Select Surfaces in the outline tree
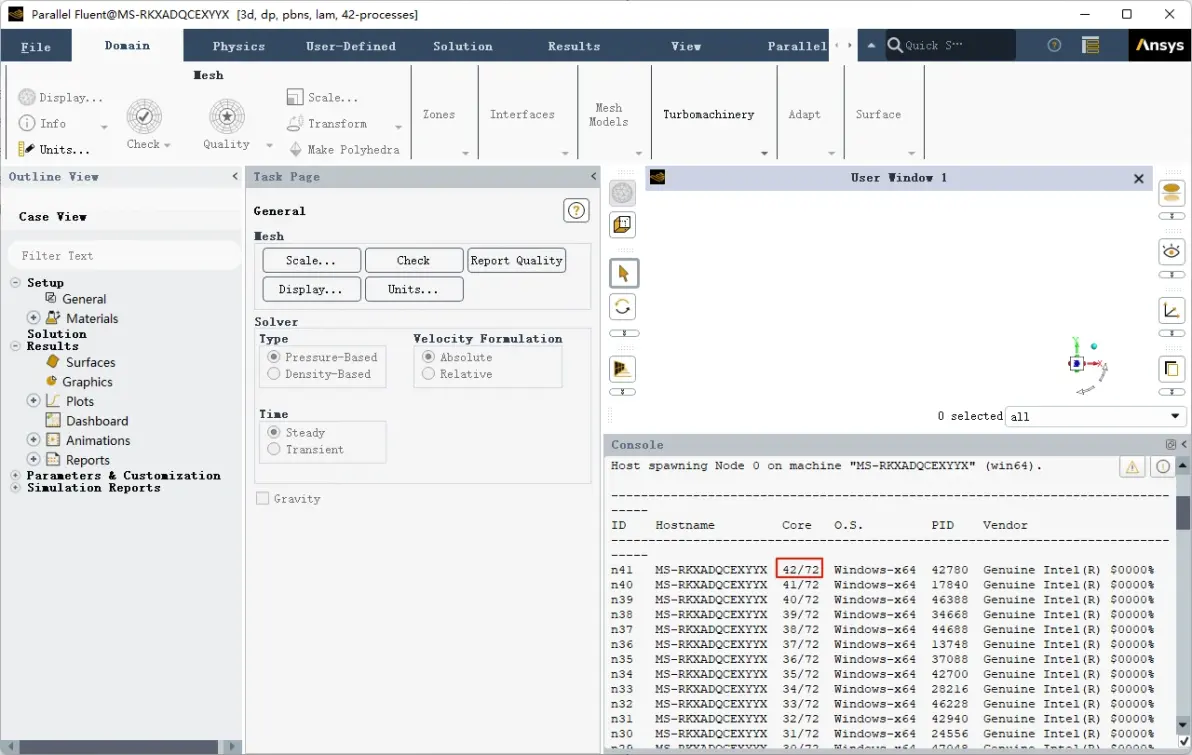This screenshot has height=755, width=1192. click(90, 362)
